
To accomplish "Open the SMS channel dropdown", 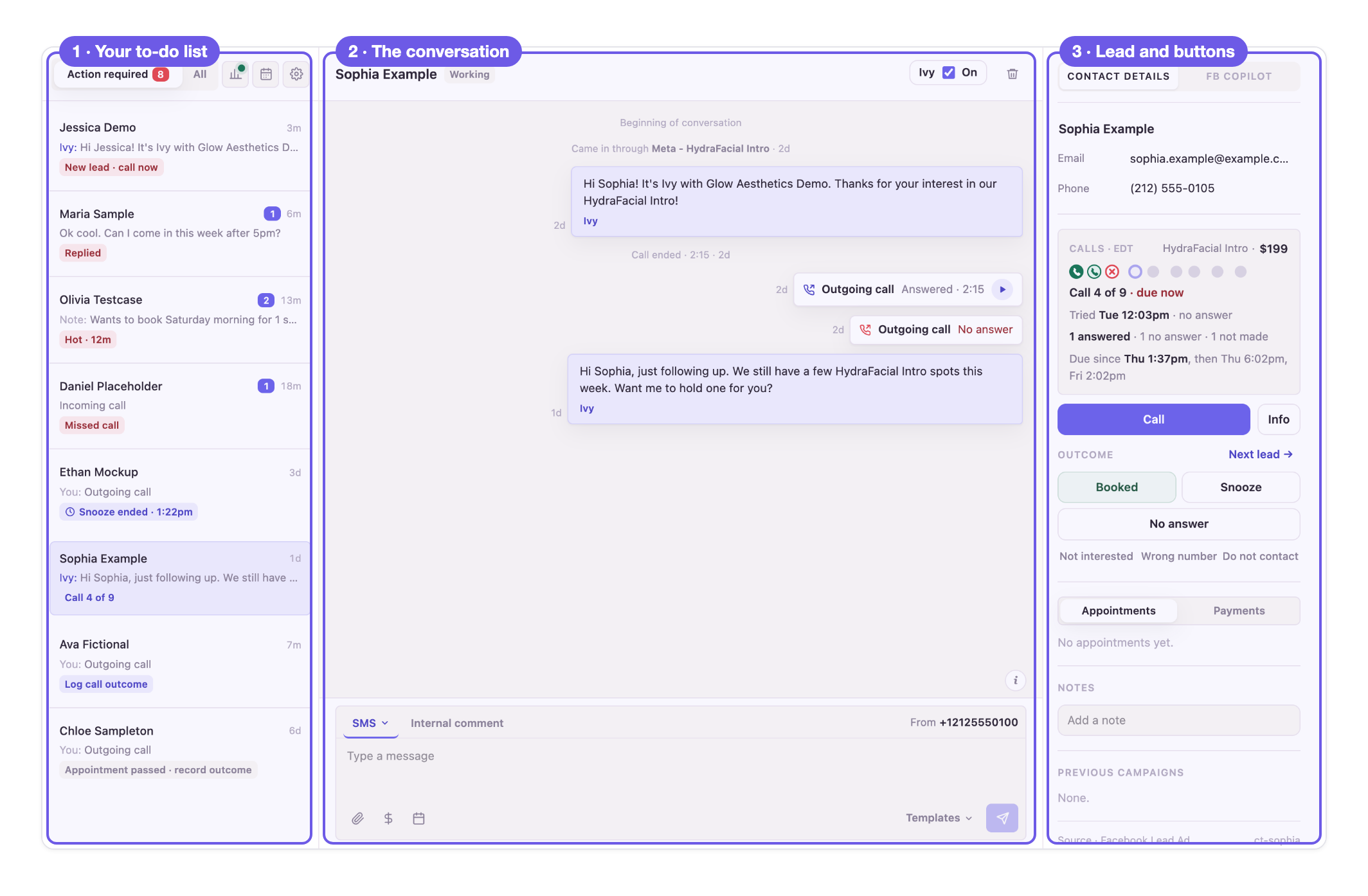I will coord(370,723).
